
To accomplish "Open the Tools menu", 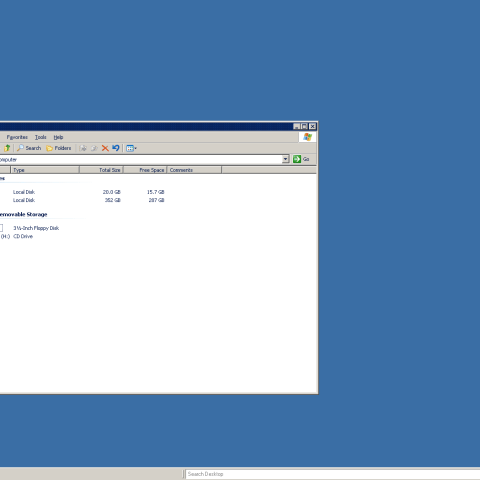I will tap(41, 137).
